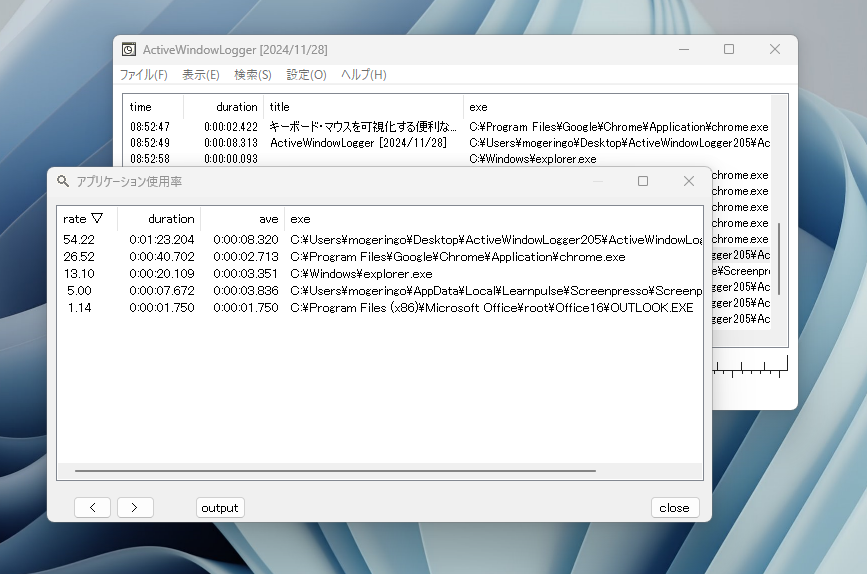Screen dimensions: 867x574
Task: Click duration value 0:00:20.109
Action: (162, 274)
